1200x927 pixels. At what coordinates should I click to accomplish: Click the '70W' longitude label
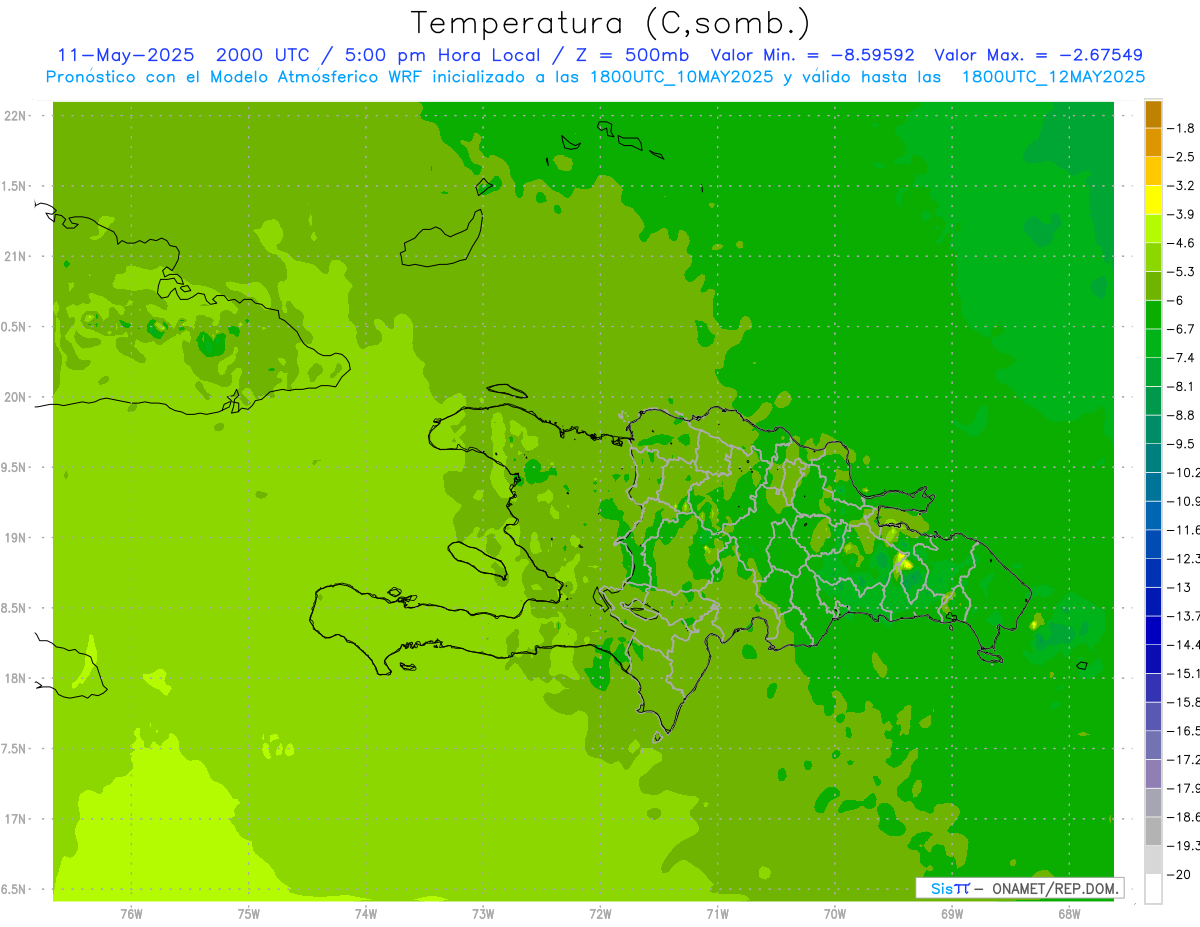tap(835, 913)
